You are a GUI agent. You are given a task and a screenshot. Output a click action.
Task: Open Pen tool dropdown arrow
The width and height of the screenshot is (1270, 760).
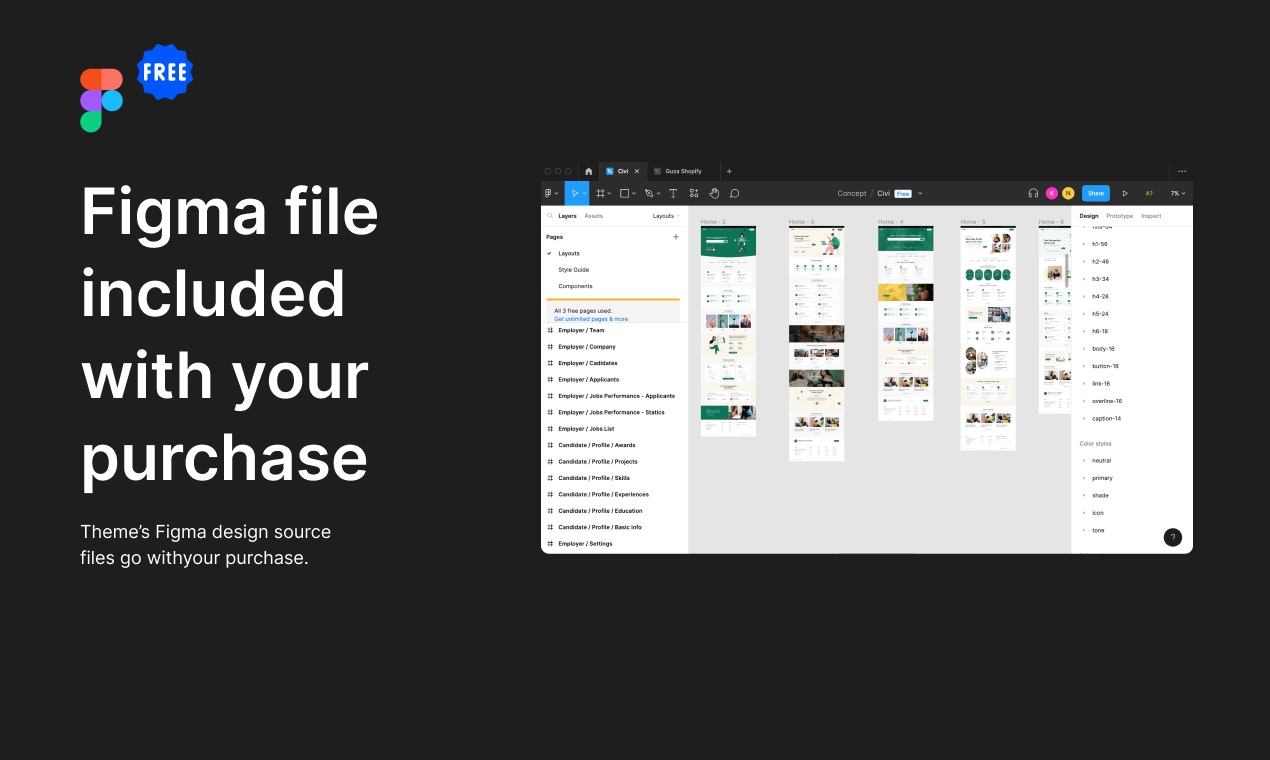[x=658, y=194]
